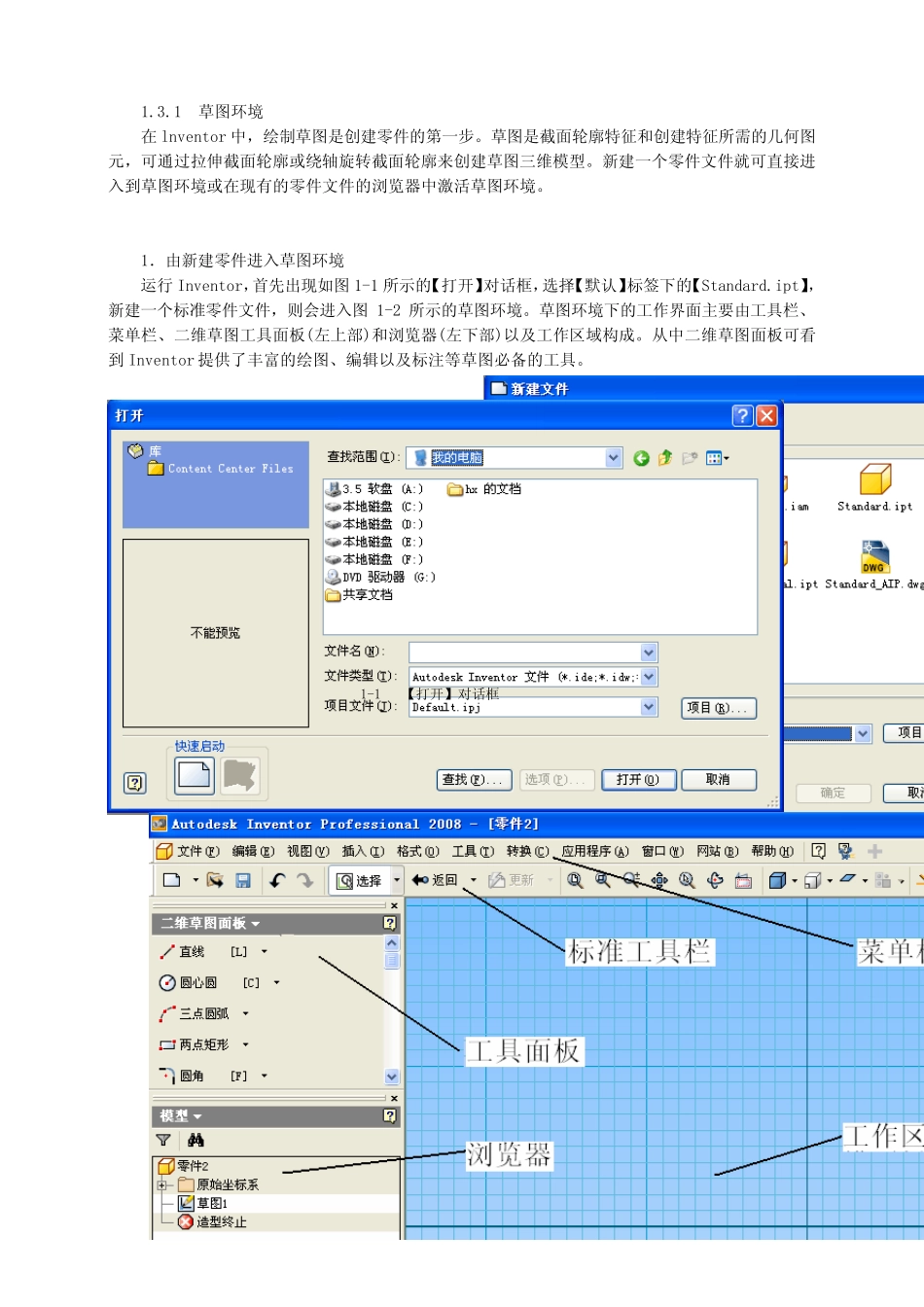Pick the Two Point Rectangle tool
Viewport: 924px width, 1307px height.
point(195,1045)
